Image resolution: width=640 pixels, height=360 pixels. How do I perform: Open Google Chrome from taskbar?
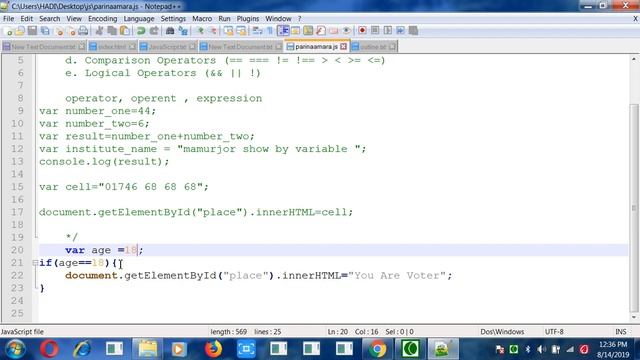click(x=377, y=349)
